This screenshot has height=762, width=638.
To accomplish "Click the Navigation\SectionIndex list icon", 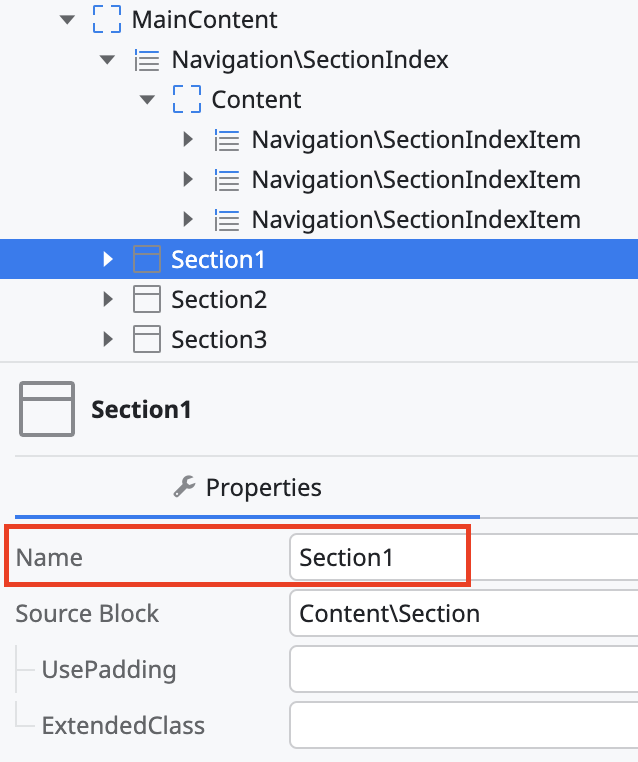I will click(x=147, y=60).
